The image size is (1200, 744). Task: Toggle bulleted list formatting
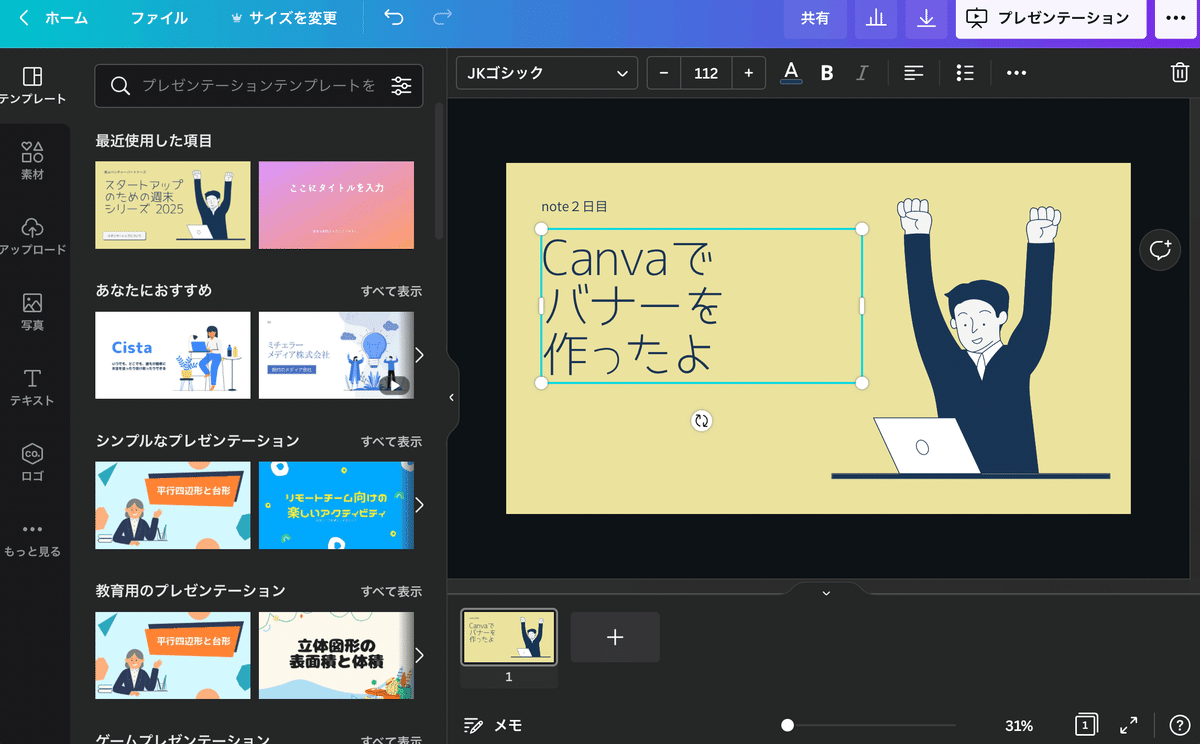(965, 73)
